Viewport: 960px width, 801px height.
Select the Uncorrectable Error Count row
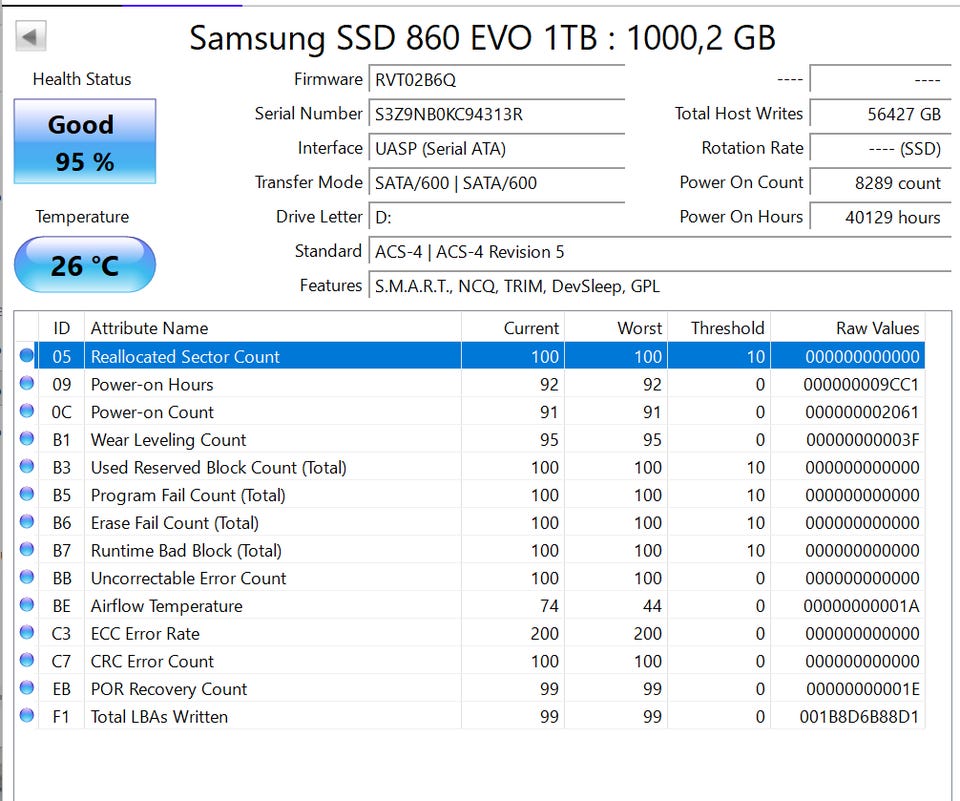pyautogui.click(x=470, y=577)
